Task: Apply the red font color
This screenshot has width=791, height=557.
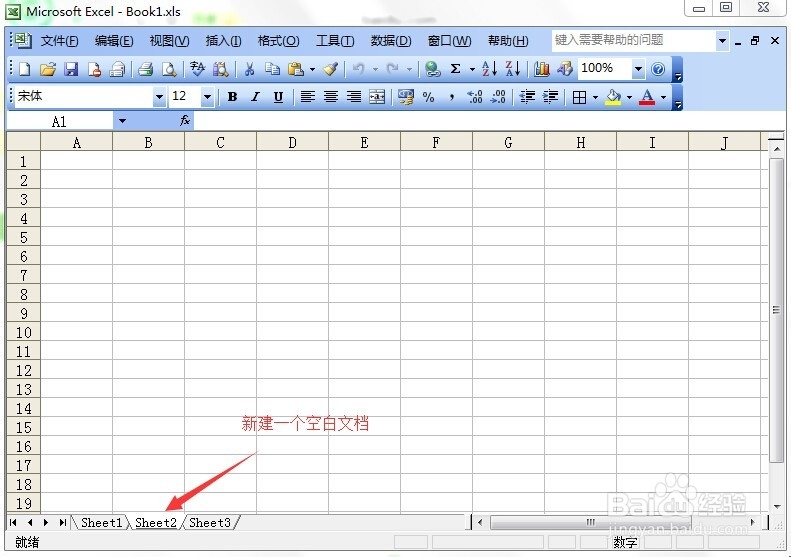Action: click(647, 96)
